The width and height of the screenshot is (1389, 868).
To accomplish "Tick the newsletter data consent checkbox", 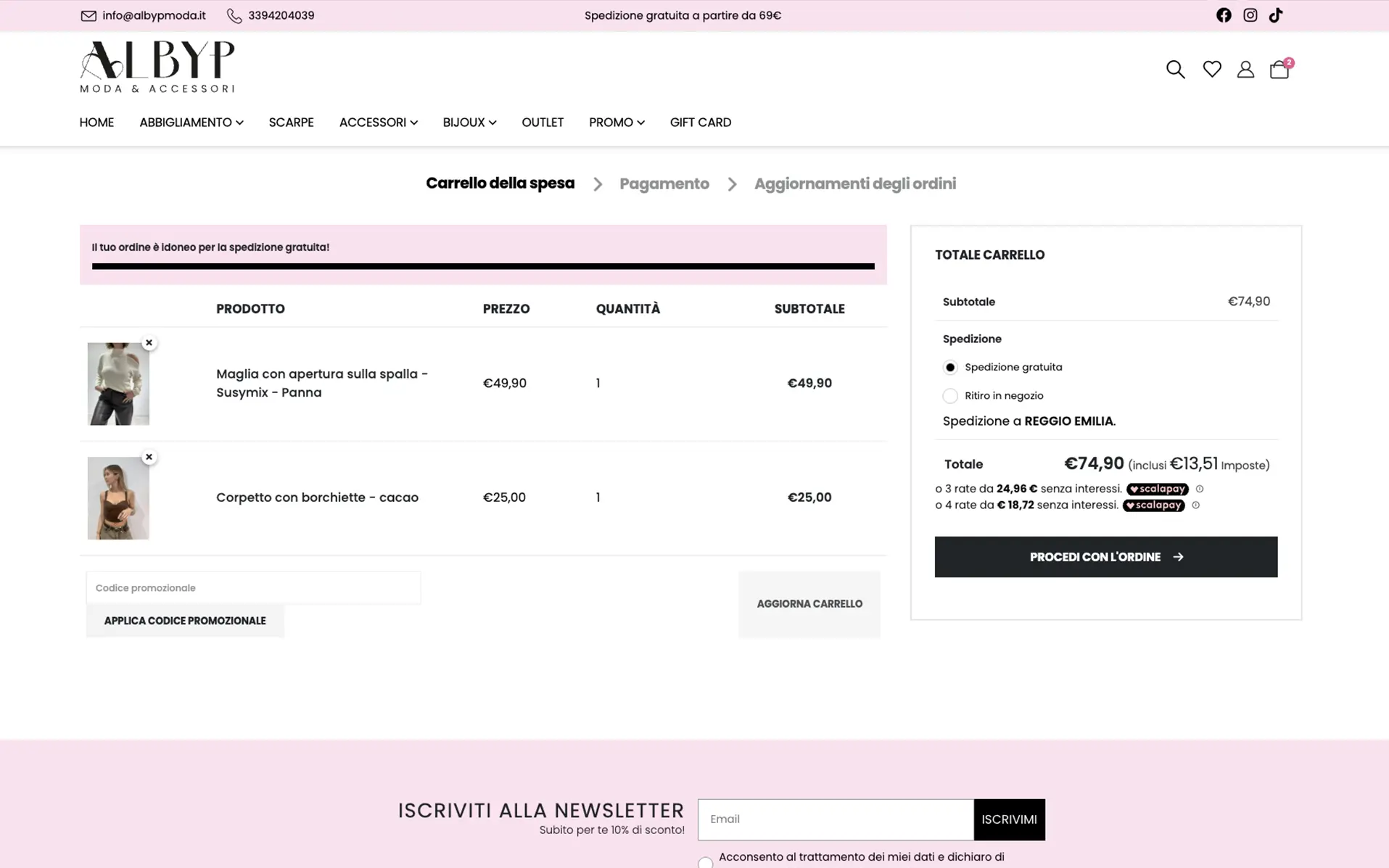I will tap(705, 861).
